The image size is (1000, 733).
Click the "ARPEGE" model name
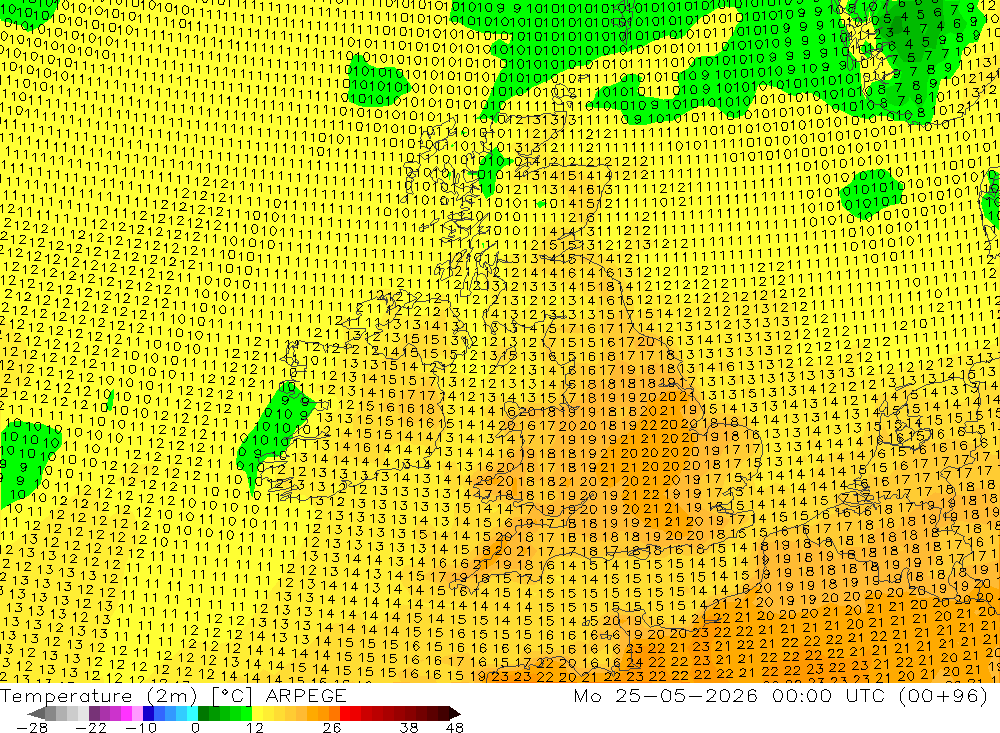tap(305, 695)
